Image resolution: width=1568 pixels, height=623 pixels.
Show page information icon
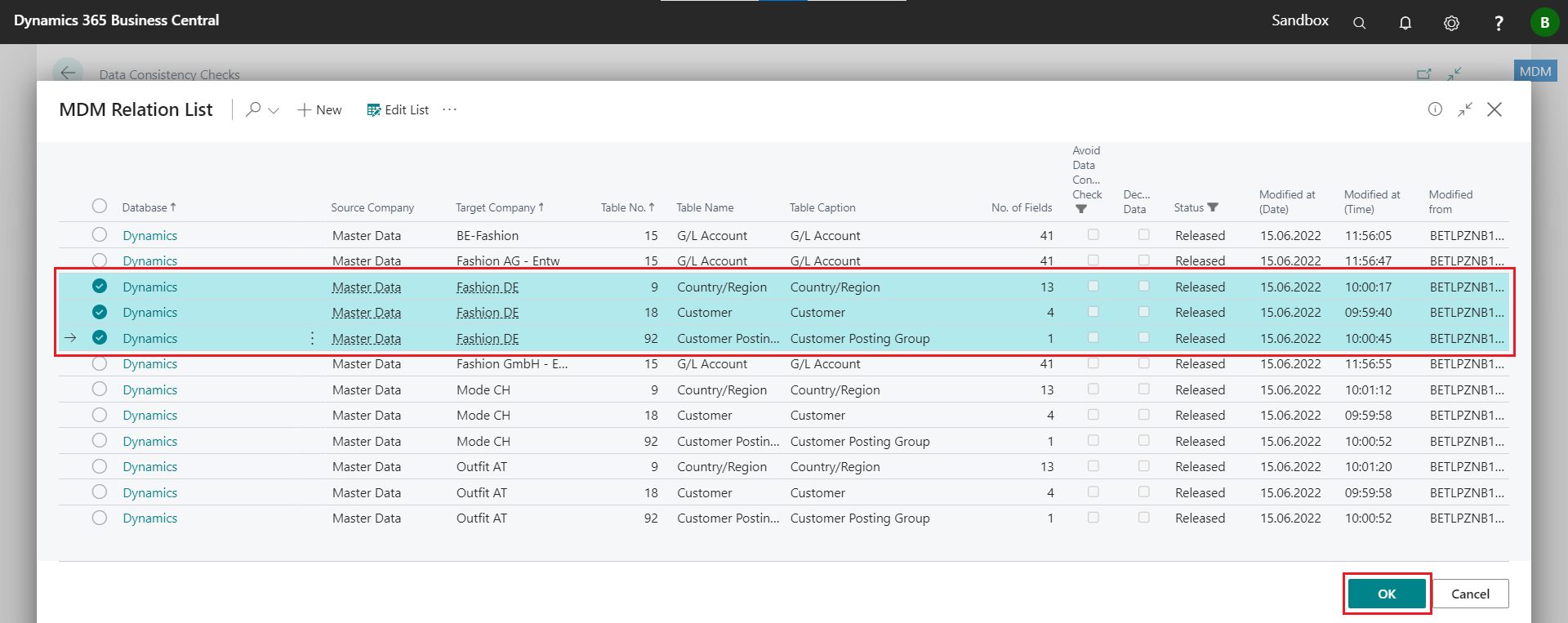pyautogui.click(x=1435, y=109)
